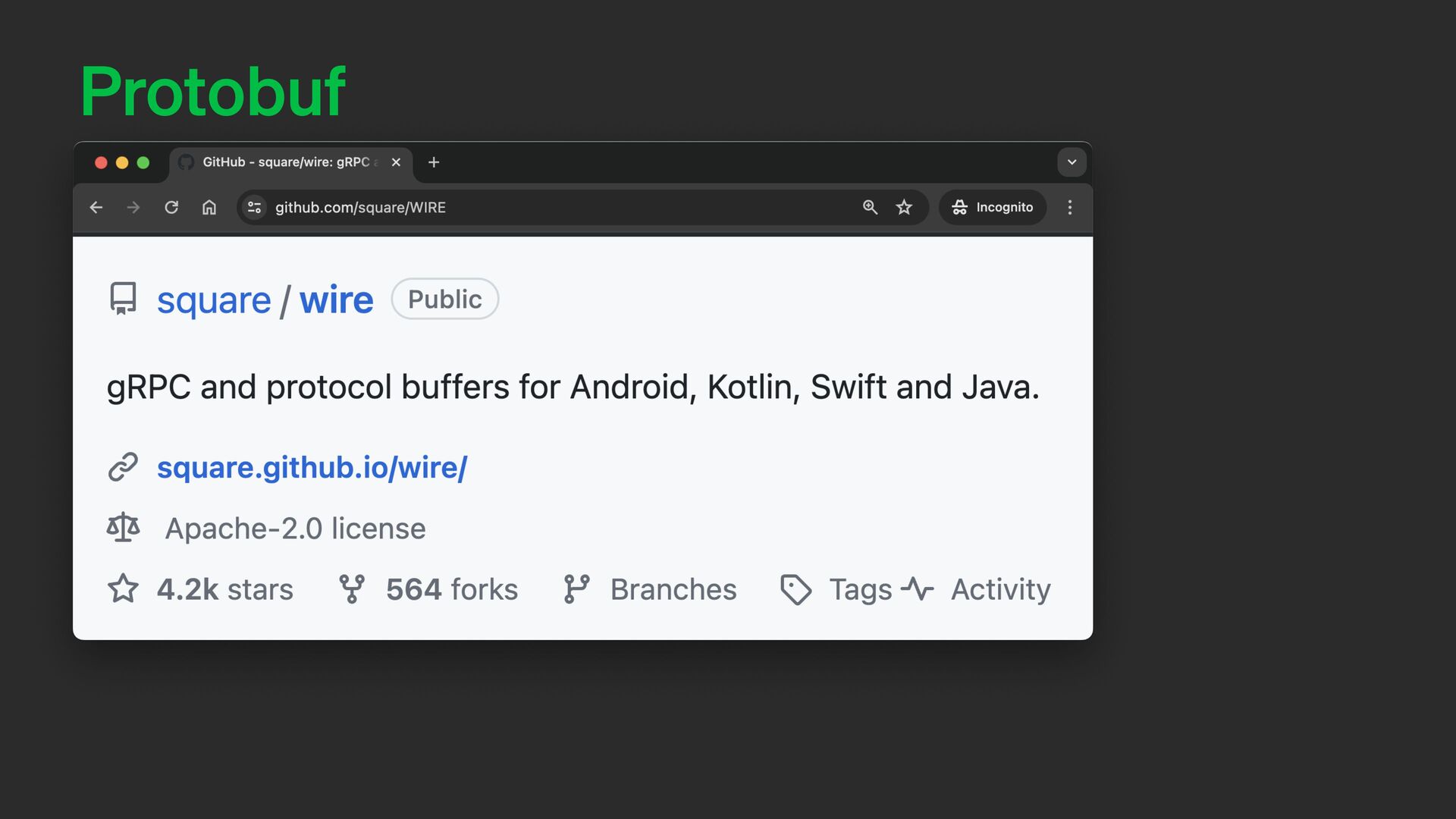This screenshot has height=819, width=1456.
Task: Open a new tab with plus button
Action: click(434, 162)
